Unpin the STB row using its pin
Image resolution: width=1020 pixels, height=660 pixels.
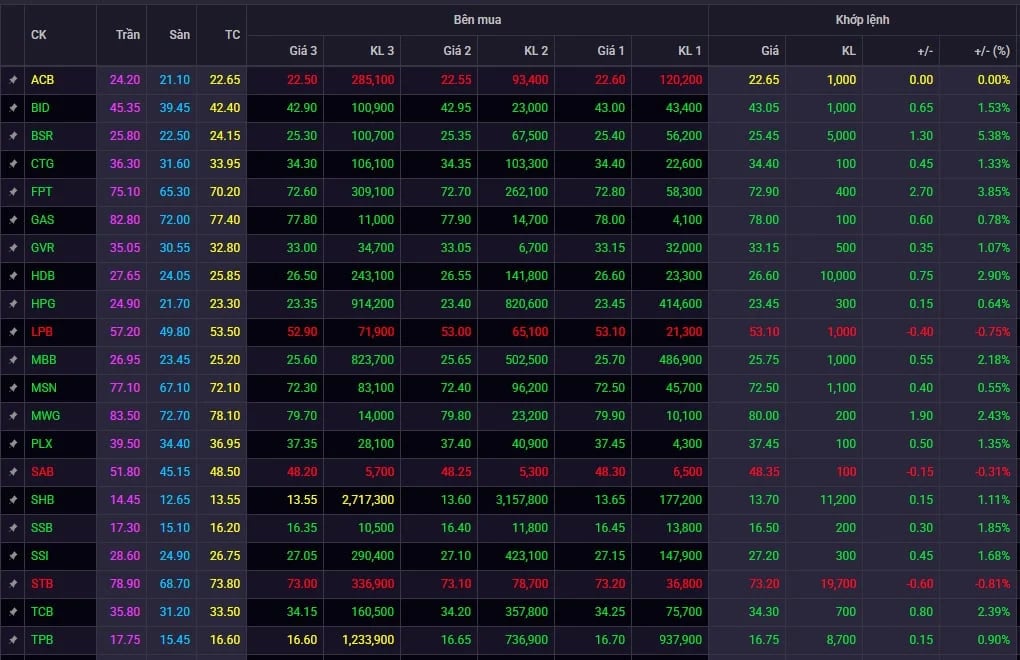[x=13, y=584]
